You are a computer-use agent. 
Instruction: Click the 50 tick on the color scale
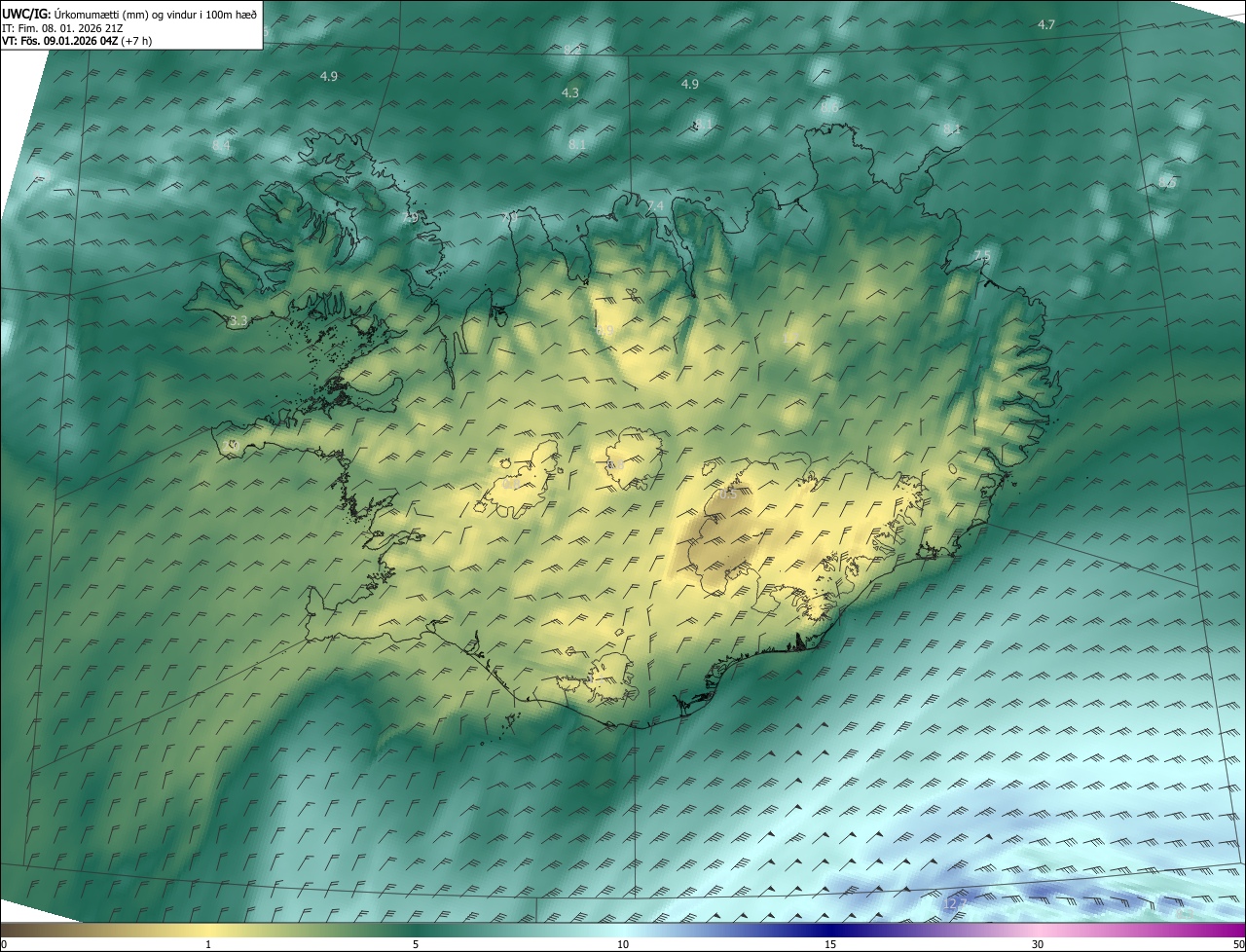click(1238, 944)
